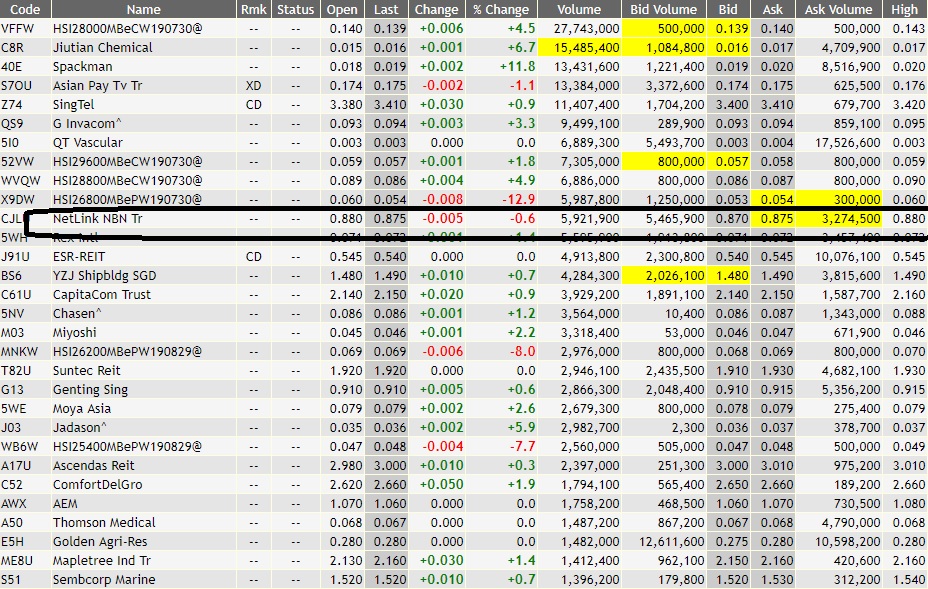928x589 pixels.
Task: Click stock code 52VW
Action: (17, 162)
